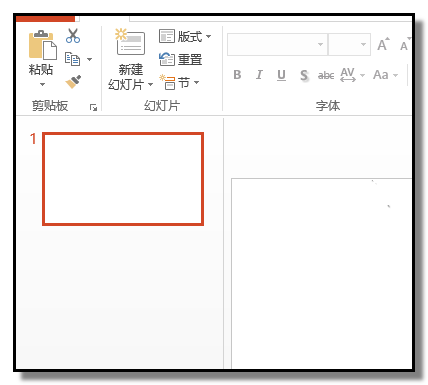The height and width of the screenshot is (385, 428).
Task: Open the 版式 layout dropdown
Action: tap(185, 36)
